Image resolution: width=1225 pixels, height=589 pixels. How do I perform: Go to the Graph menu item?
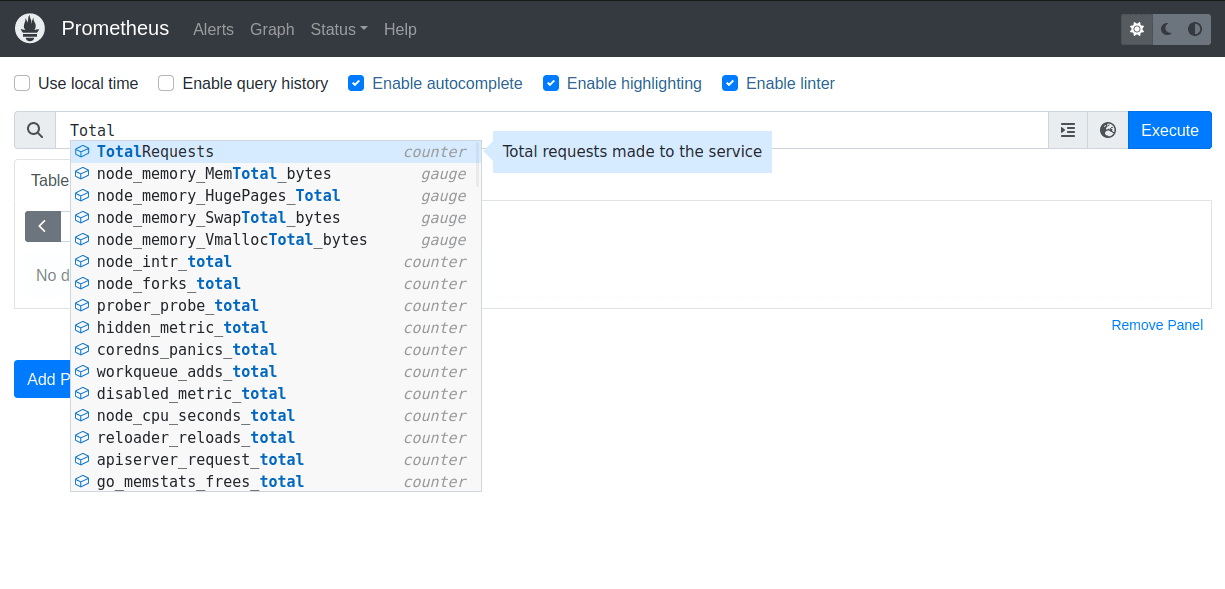coord(272,29)
